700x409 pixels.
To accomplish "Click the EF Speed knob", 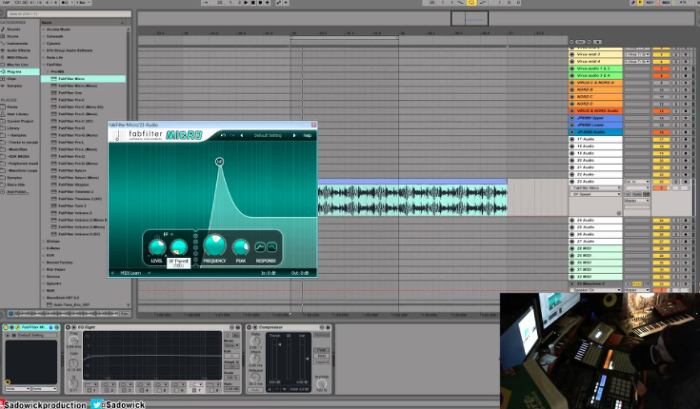I will tap(179, 247).
